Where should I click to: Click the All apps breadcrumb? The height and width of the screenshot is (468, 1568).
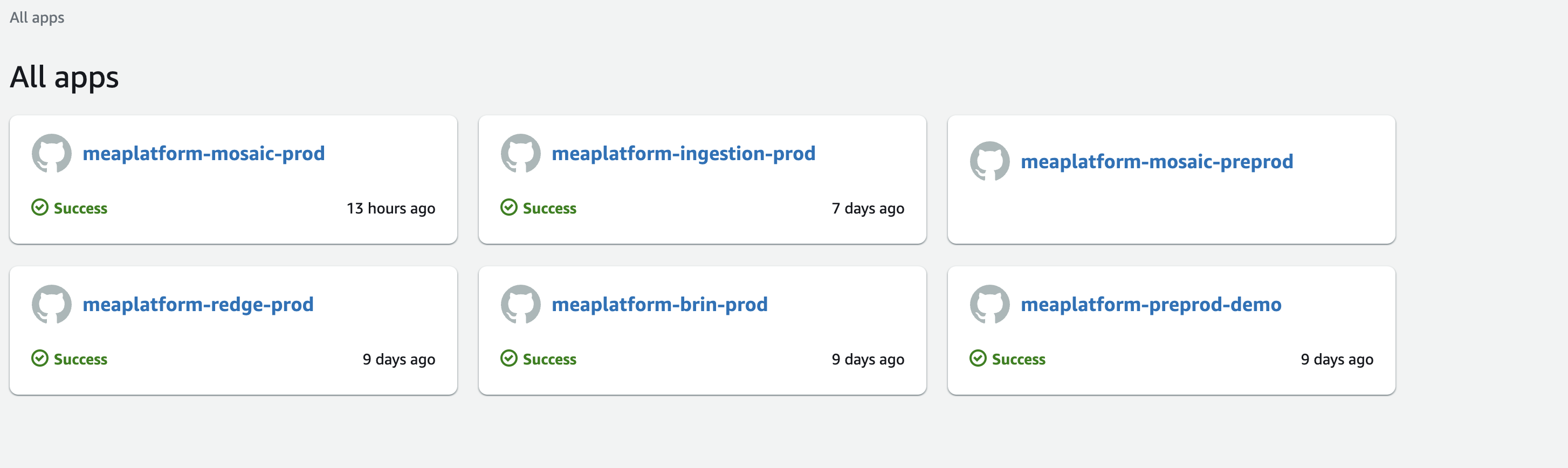point(37,18)
